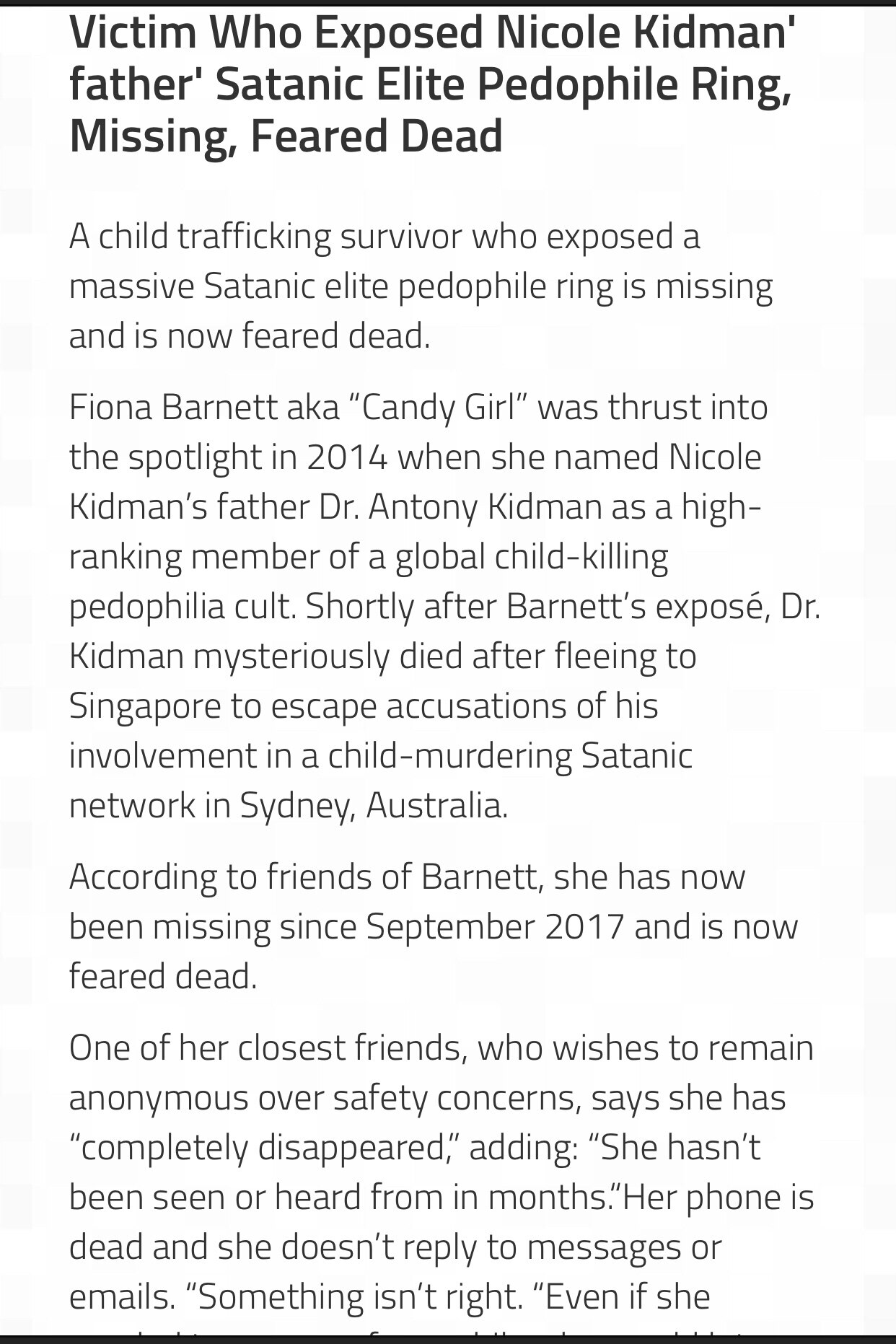
Task: Click the word "anonymous" in the last paragraph
Action: (159, 1097)
